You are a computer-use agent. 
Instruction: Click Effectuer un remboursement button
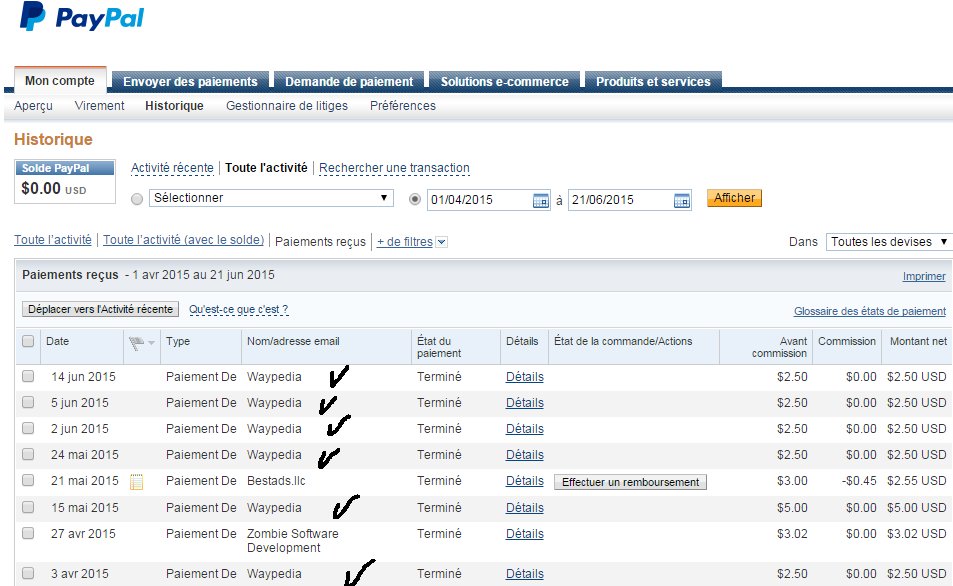[630, 482]
